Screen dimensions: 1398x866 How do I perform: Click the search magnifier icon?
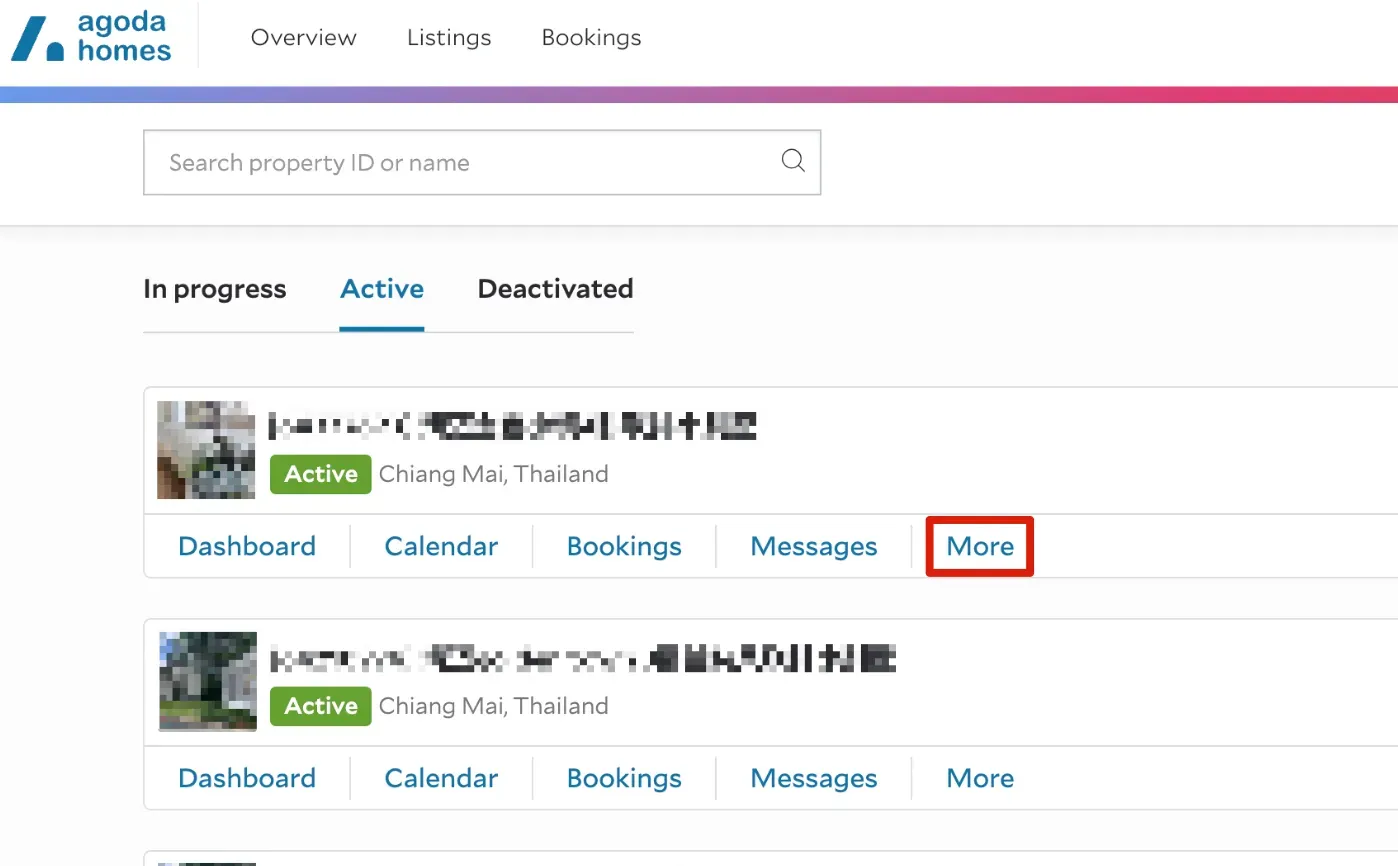[x=793, y=161]
